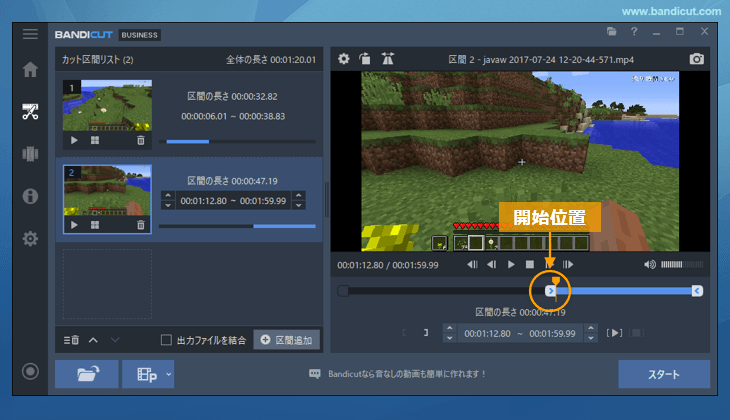This screenshot has width=730, height=420.
Task: Click segment 1 range progress bar
Action: [x=237, y=142]
